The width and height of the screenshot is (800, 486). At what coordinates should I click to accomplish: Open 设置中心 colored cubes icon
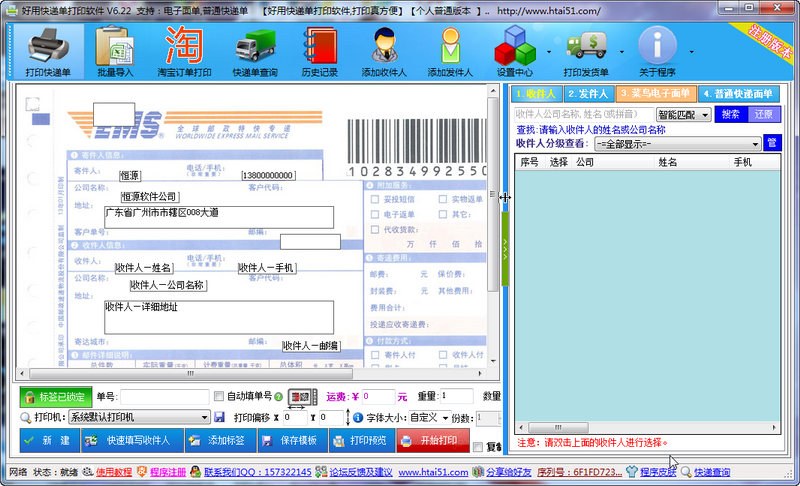point(515,52)
